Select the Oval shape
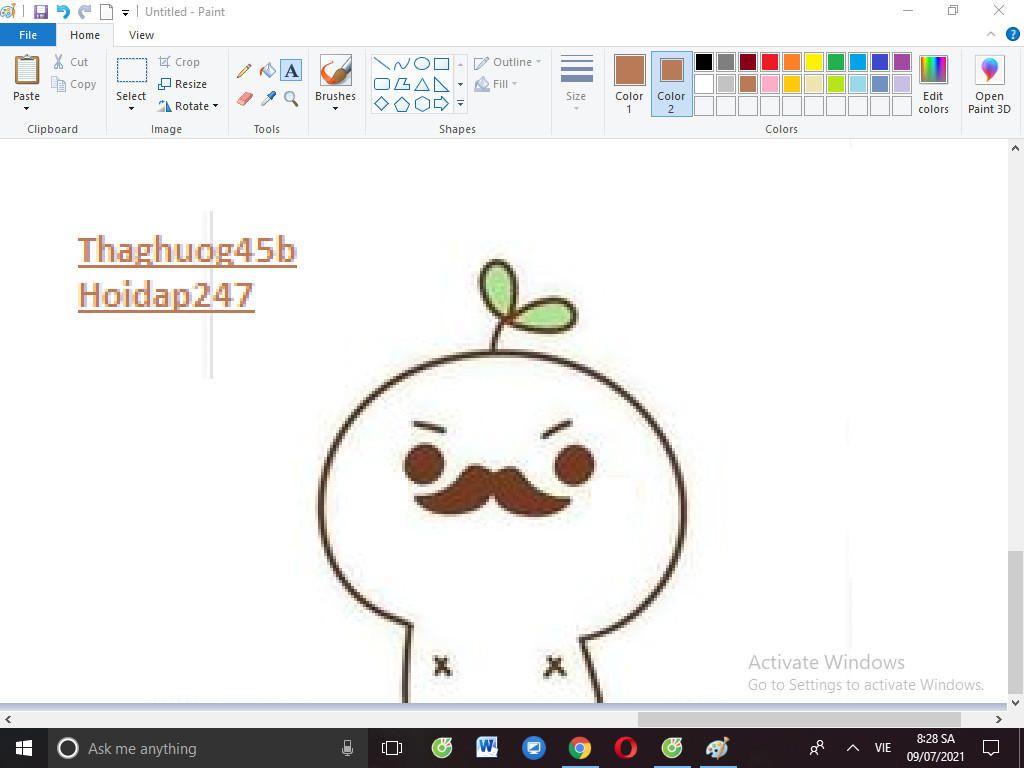The image size is (1024, 768). pyautogui.click(x=422, y=64)
